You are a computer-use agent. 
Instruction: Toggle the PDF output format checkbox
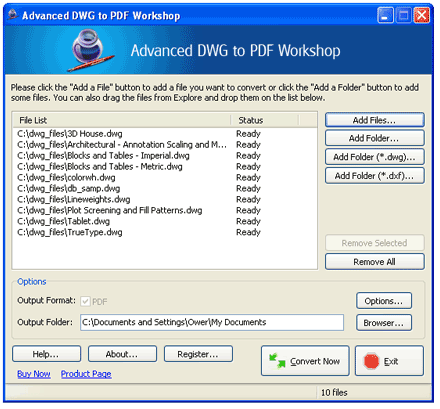click(x=85, y=301)
